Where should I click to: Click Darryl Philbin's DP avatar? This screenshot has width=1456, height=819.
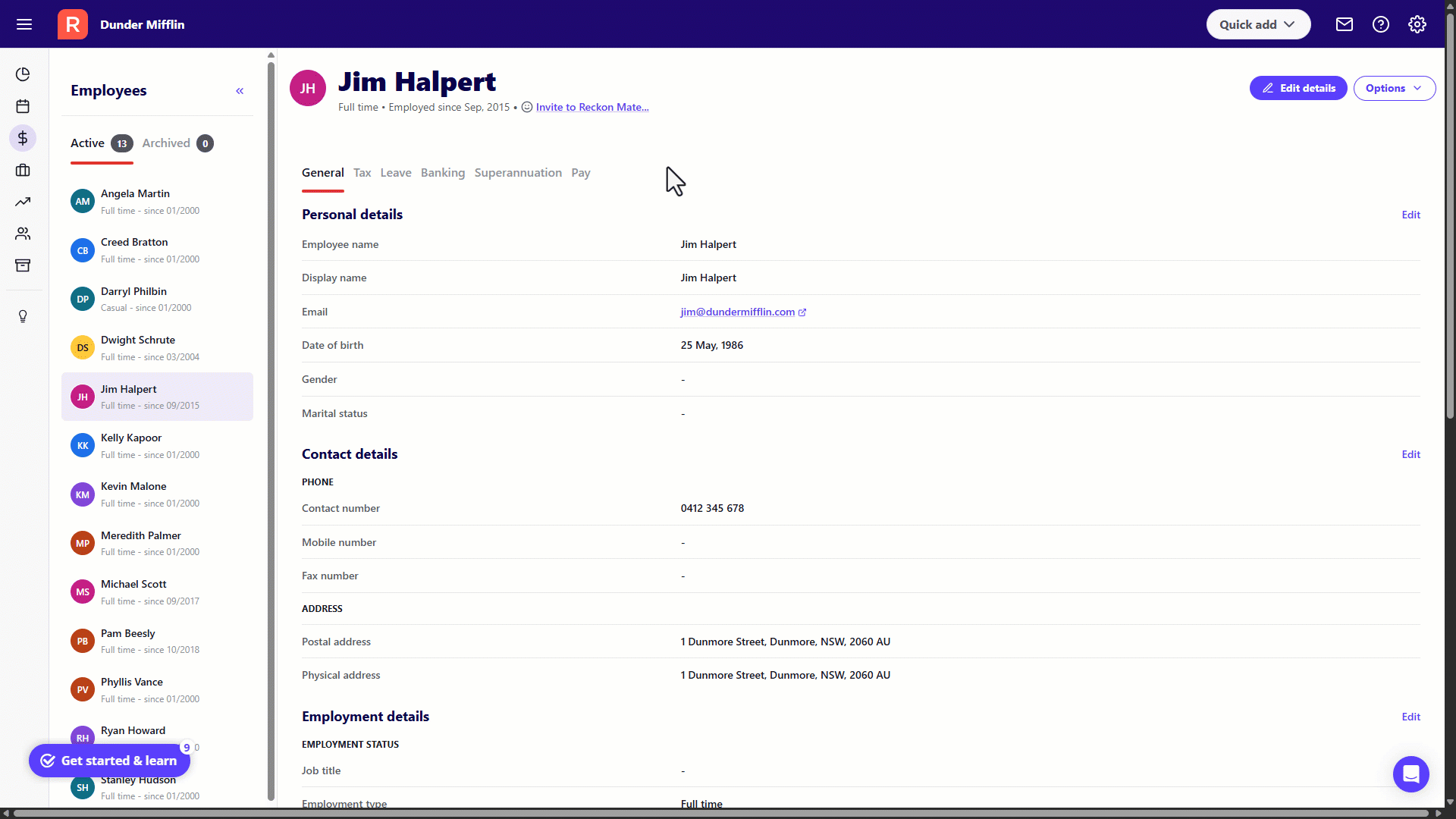[83, 299]
